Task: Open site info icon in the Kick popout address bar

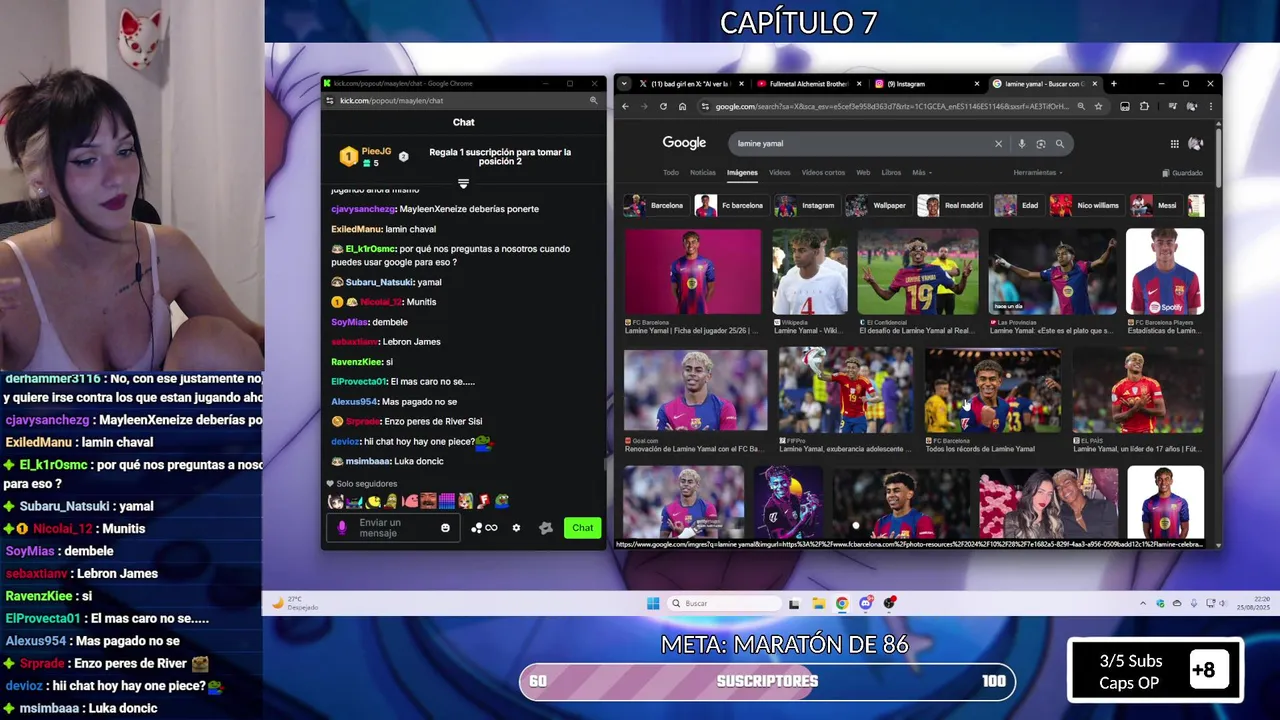Action: tap(330, 100)
